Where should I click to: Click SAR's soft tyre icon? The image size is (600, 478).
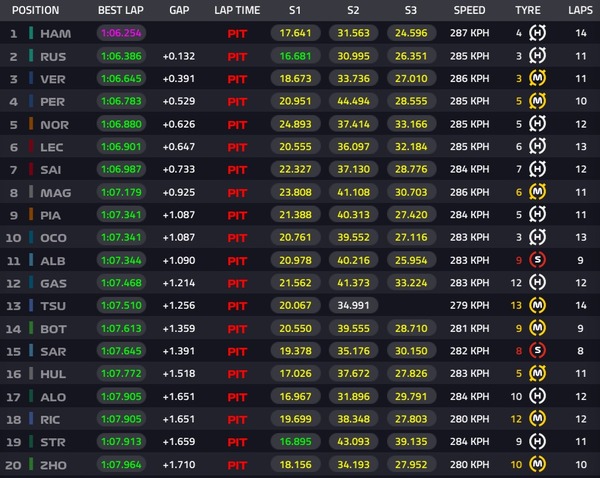[x=537, y=351]
